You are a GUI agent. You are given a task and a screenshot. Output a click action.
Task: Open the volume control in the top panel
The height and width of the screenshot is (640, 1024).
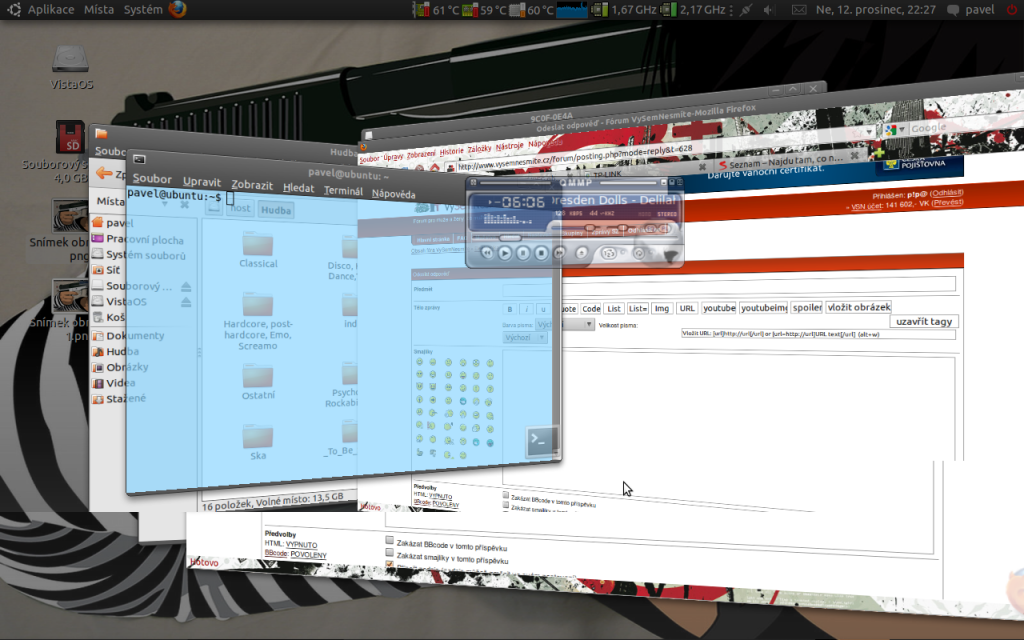click(x=769, y=10)
